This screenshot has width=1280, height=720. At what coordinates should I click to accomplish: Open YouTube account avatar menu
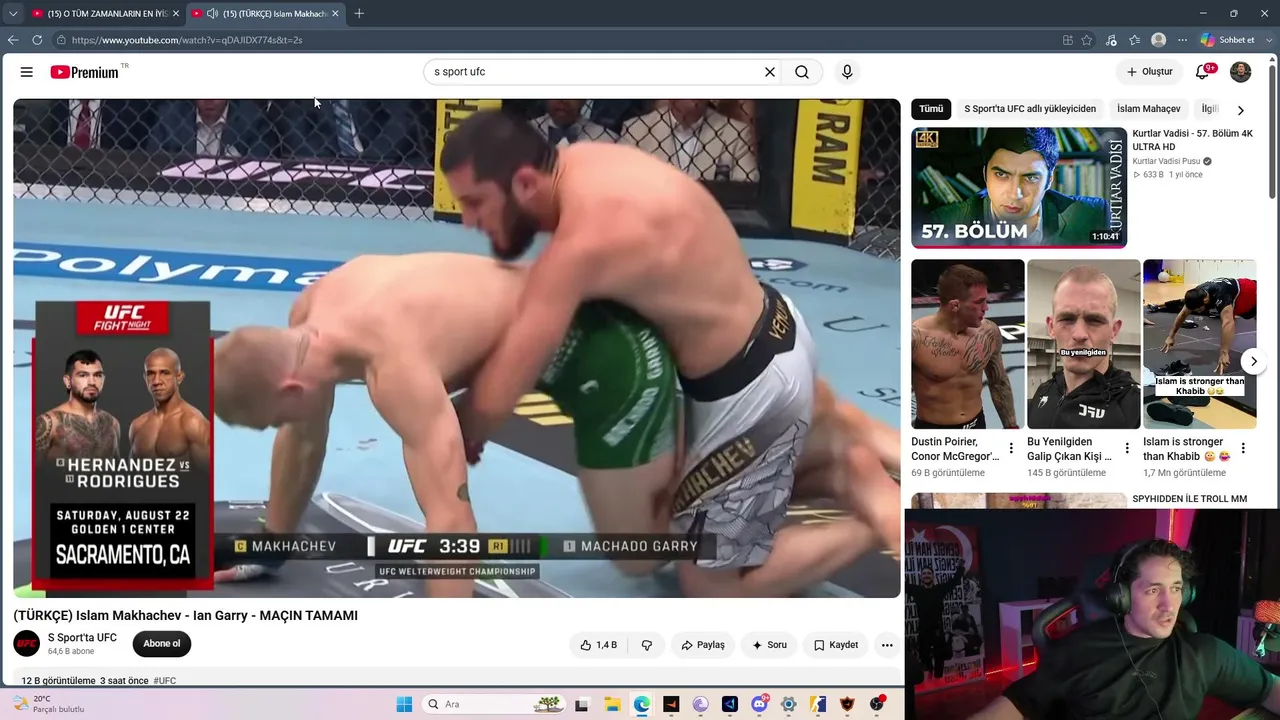(1240, 72)
